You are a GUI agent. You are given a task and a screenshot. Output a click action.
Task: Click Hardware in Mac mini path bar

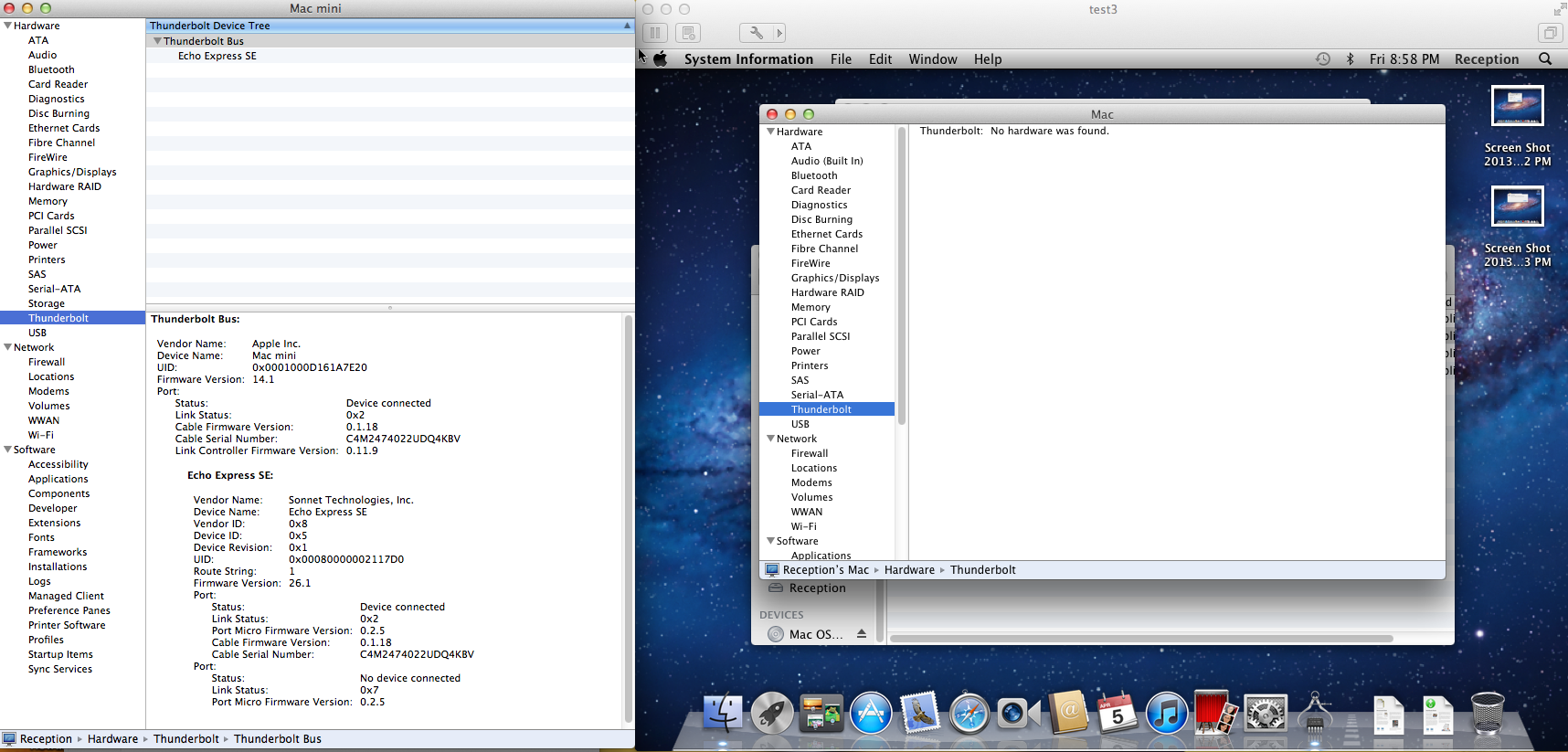(112, 739)
